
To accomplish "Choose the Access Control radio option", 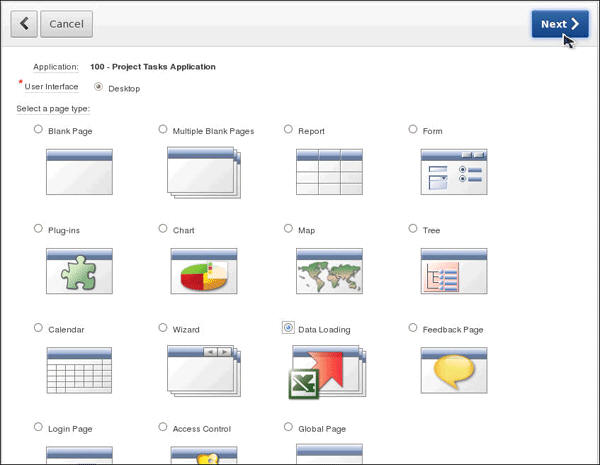I will pyautogui.click(x=163, y=426).
